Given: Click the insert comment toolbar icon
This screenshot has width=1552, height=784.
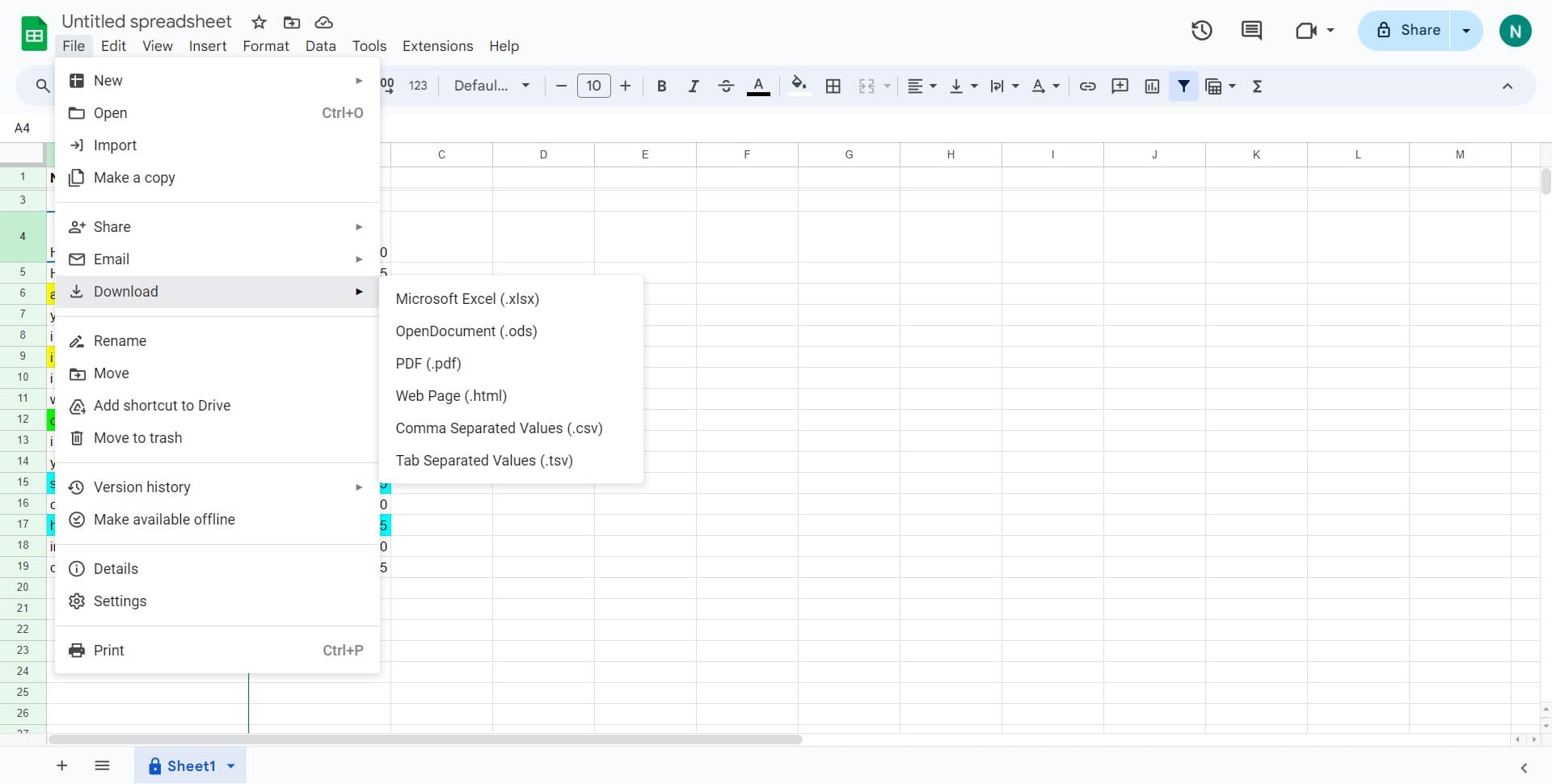Looking at the screenshot, I should [1120, 86].
